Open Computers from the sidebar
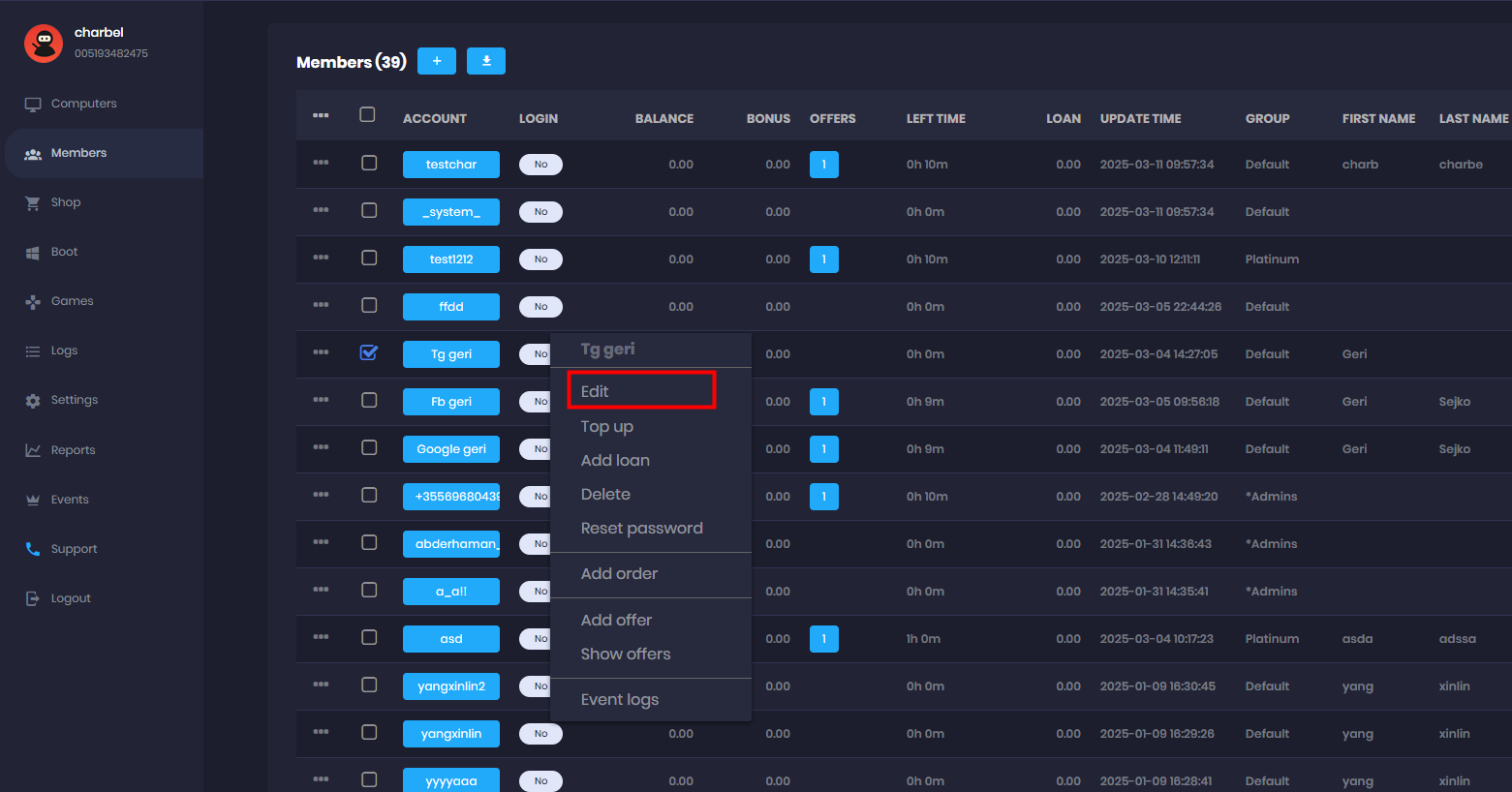 tap(83, 104)
